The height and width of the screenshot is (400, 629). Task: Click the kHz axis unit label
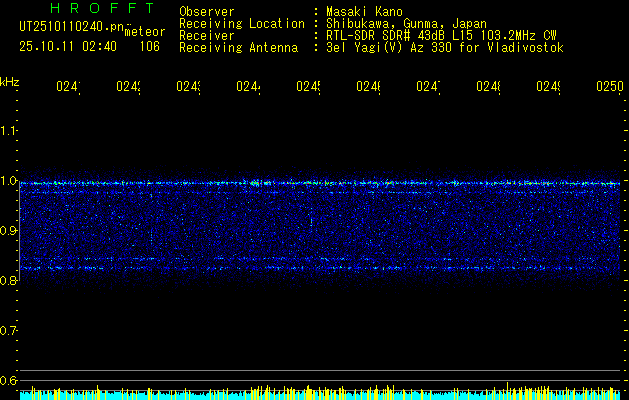pyautogui.click(x=10, y=82)
